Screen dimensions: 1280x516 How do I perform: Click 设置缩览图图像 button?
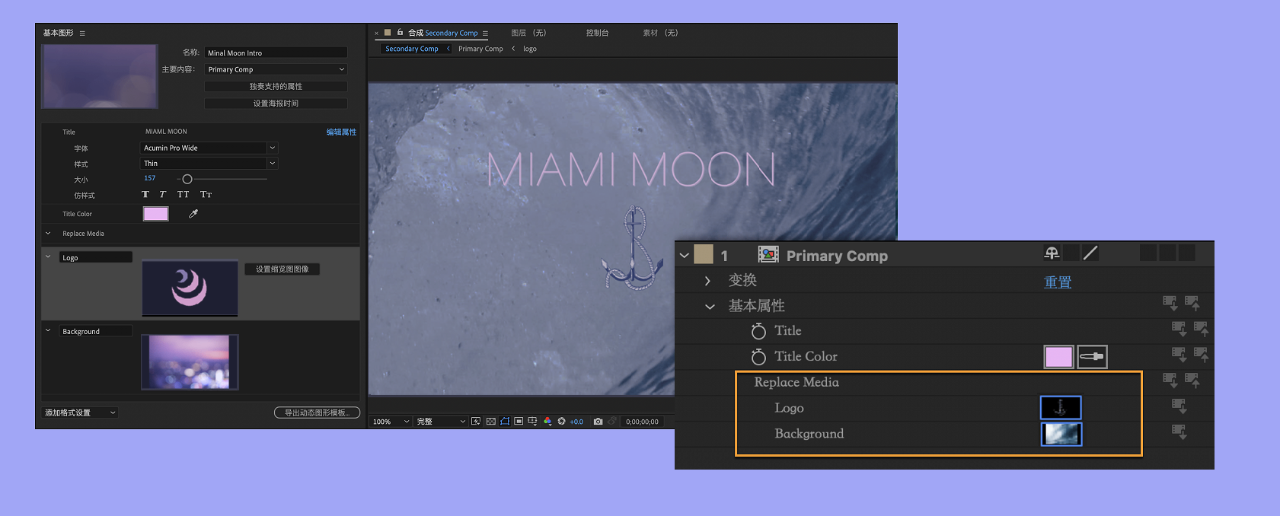[282, 269]
